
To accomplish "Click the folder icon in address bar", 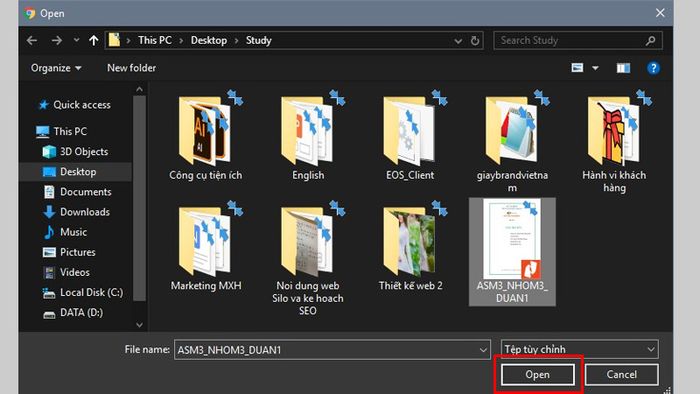I will click(114, 40).
